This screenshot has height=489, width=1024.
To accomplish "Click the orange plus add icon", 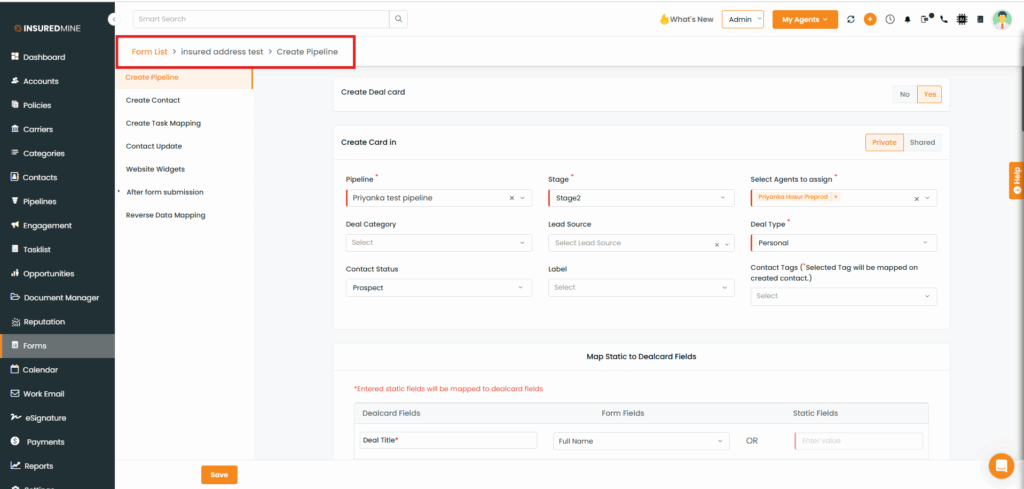I will 870,19.
